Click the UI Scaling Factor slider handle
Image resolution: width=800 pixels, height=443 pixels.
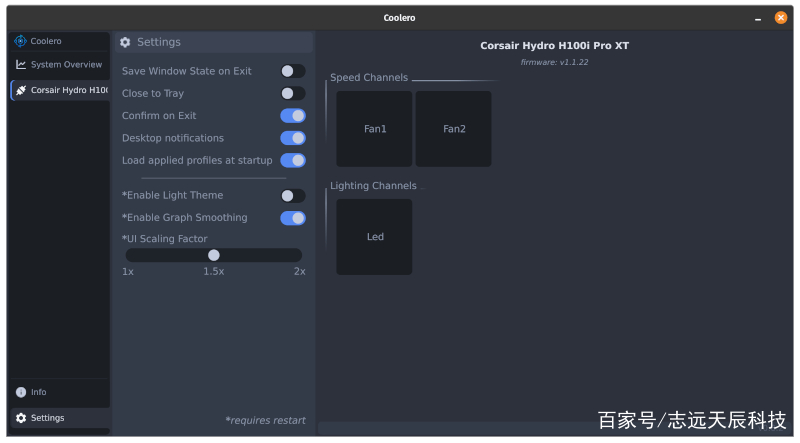point(214,255)
